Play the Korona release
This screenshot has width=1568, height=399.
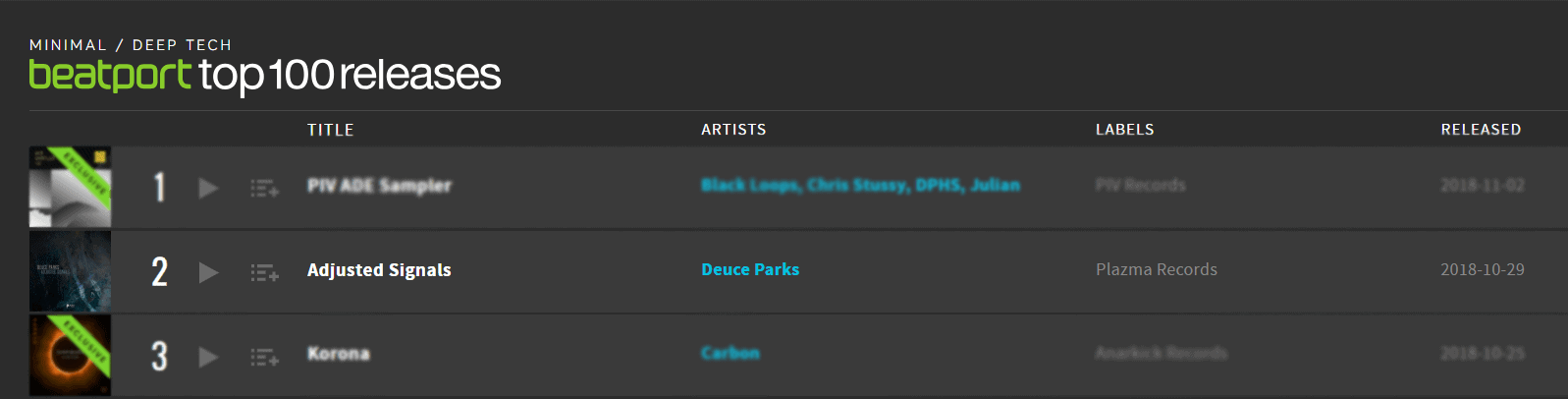208,357
